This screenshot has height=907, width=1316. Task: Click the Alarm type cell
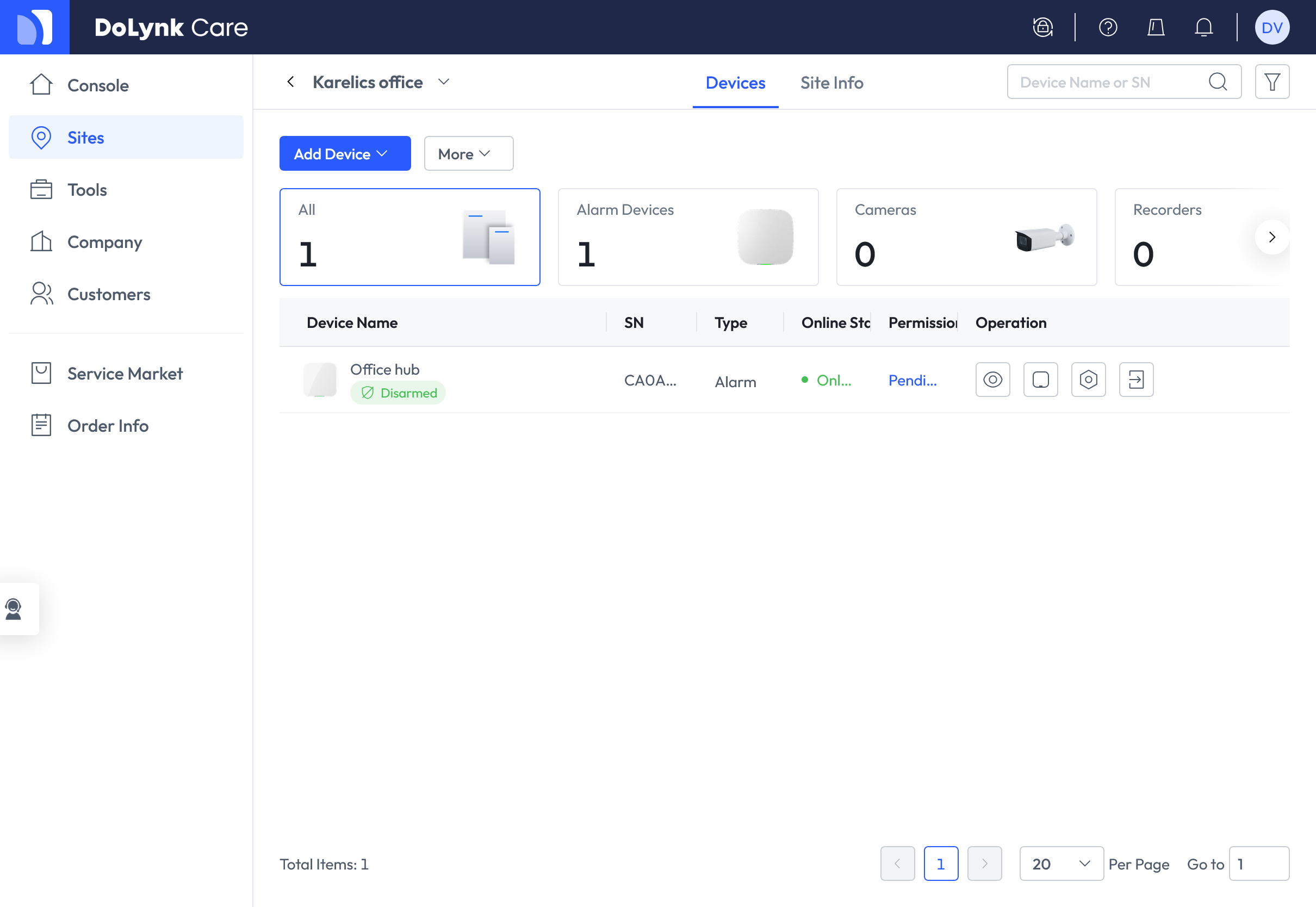(735, 382)
